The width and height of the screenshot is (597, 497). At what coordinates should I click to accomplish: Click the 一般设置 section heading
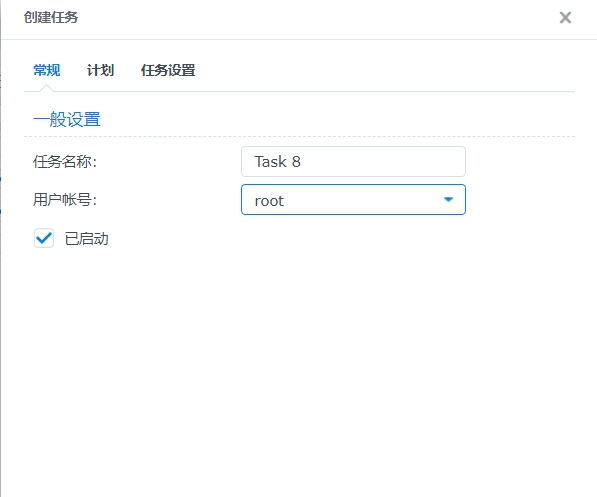point(67,119)
